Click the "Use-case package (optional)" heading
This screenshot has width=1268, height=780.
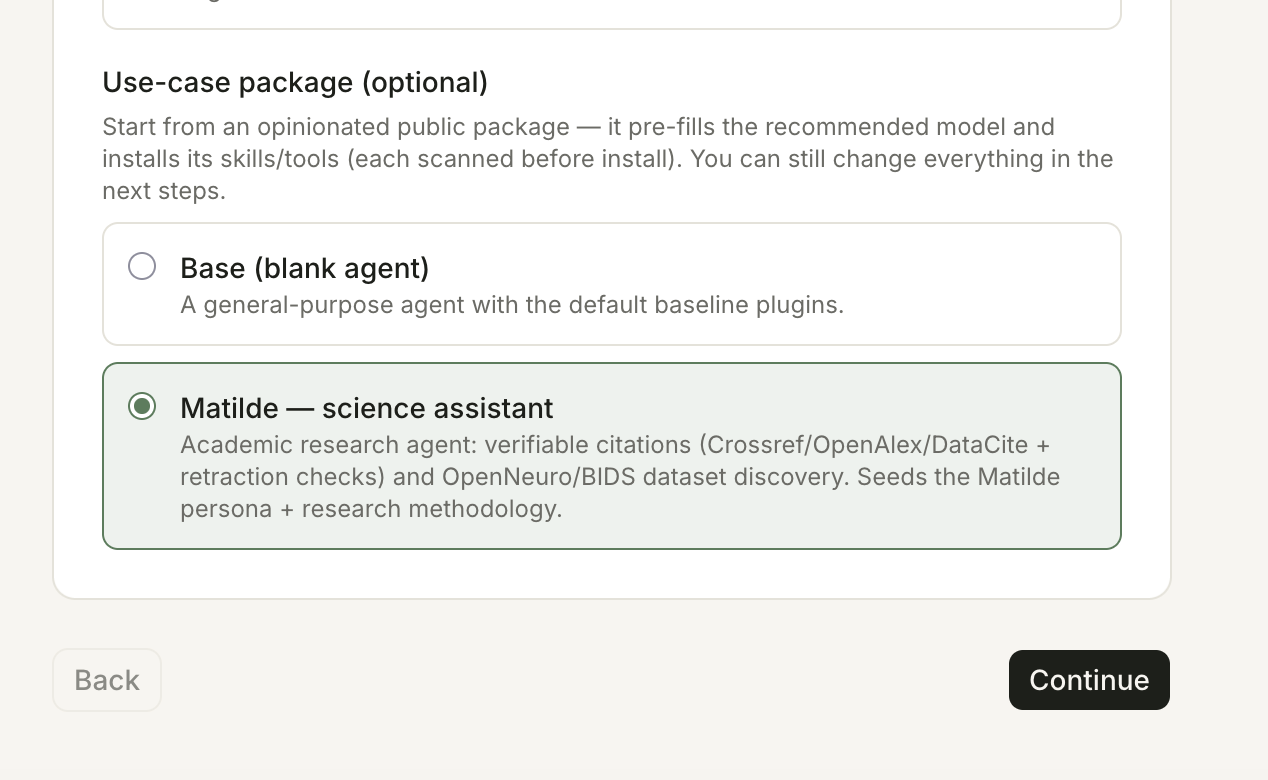point(295,82)
